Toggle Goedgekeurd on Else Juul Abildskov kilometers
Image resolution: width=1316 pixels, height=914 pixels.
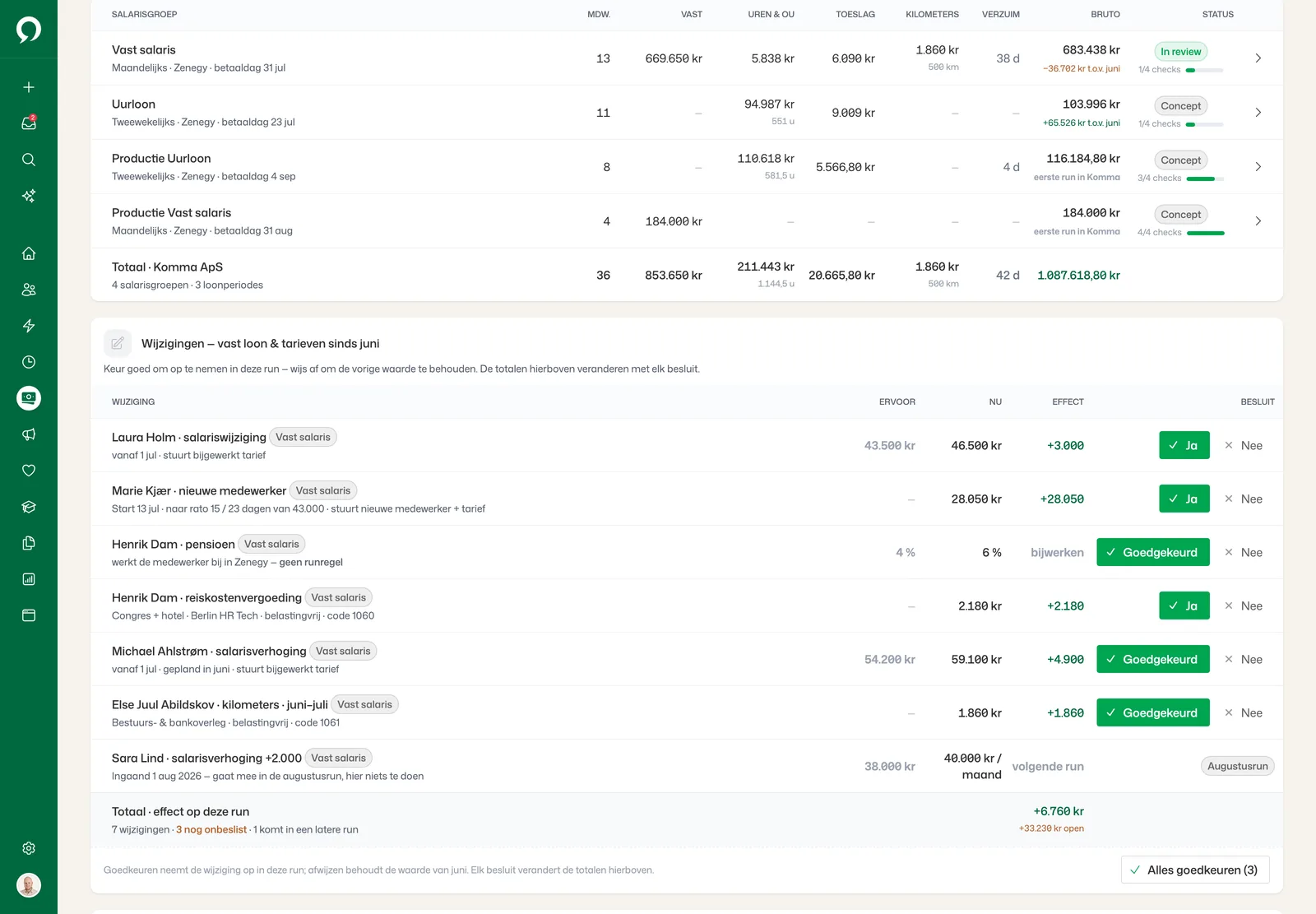1153,712
